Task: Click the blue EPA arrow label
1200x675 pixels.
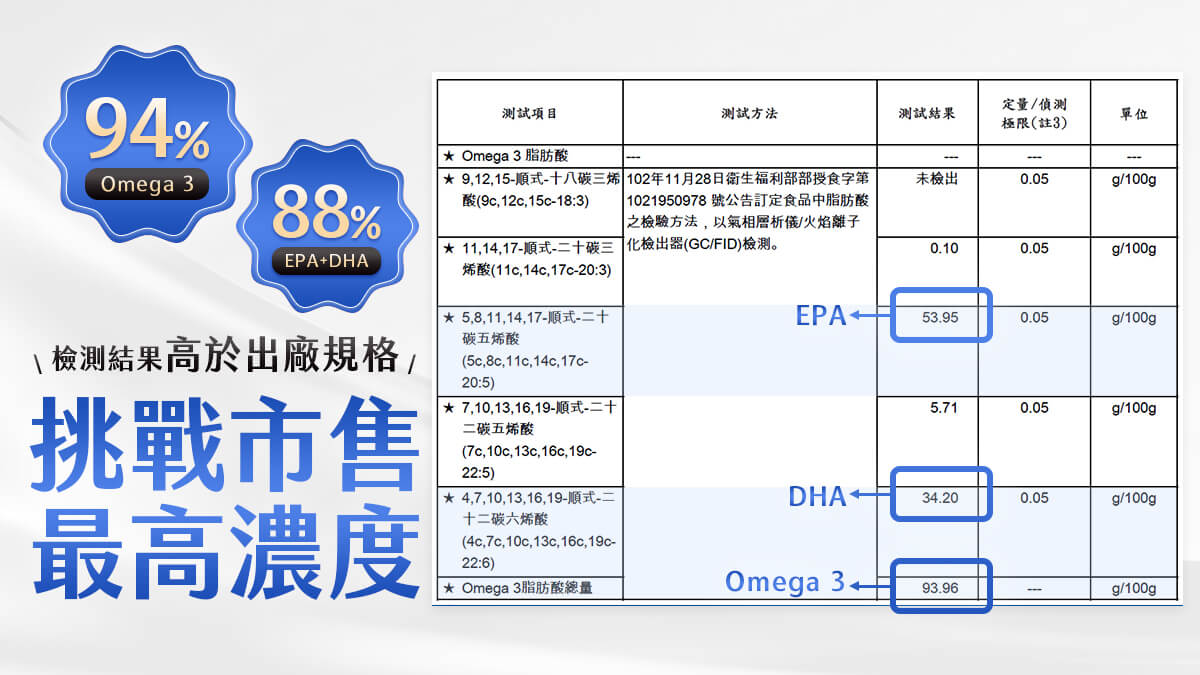Action: [x=820, y=317]
